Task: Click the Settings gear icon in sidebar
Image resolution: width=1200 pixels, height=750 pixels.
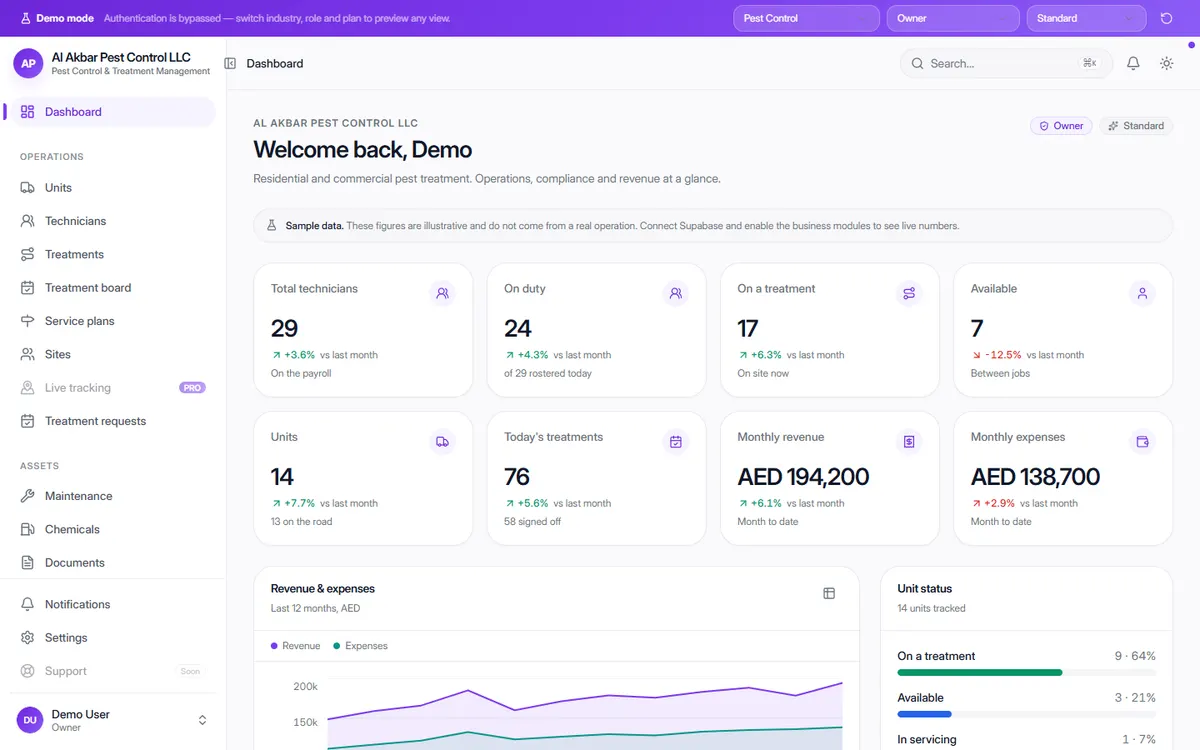Action: coord(27,638)
